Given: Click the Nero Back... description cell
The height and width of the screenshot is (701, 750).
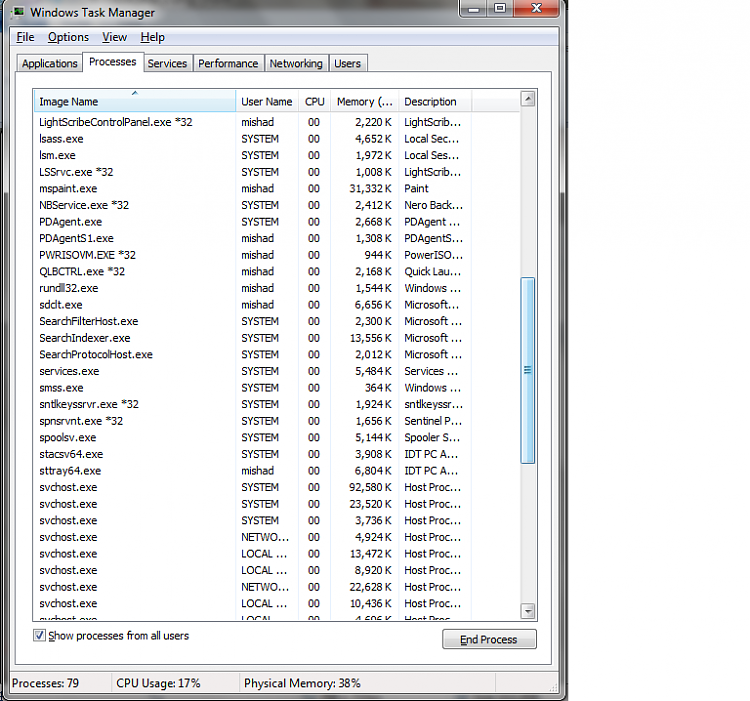Looking at the screenshot, I should [433, 205].
